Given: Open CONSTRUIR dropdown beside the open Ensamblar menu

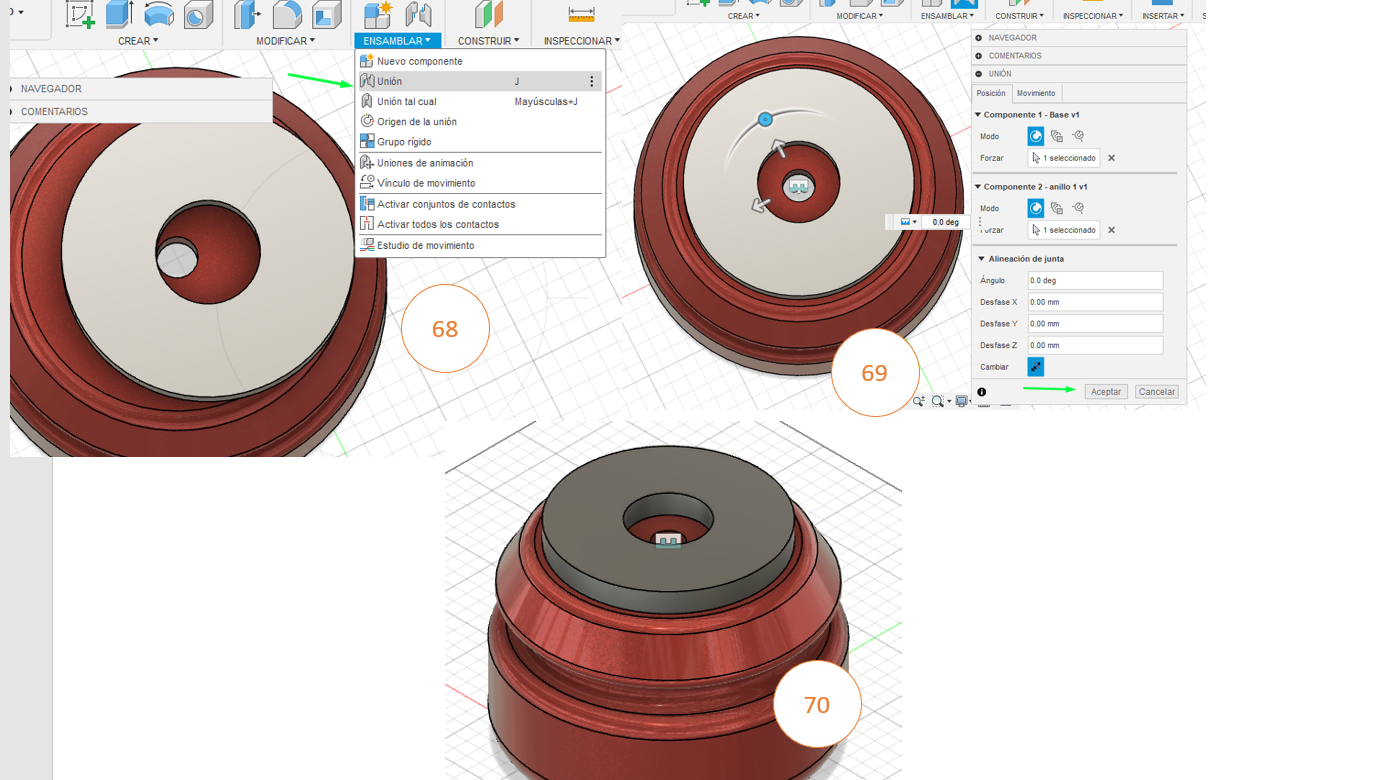Looking at the screenshot, I should click(488, 41).
